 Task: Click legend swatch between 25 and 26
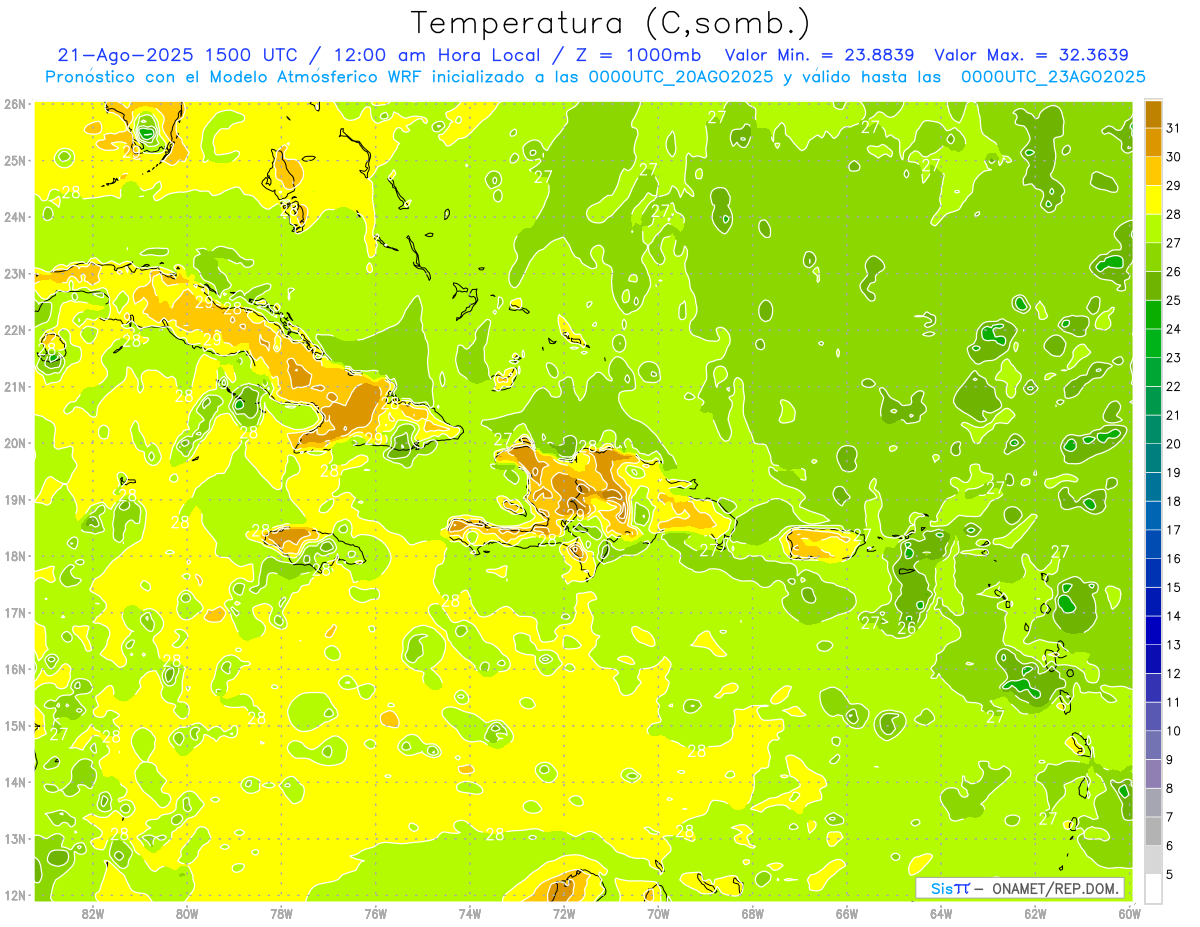tap(1153, 286)
